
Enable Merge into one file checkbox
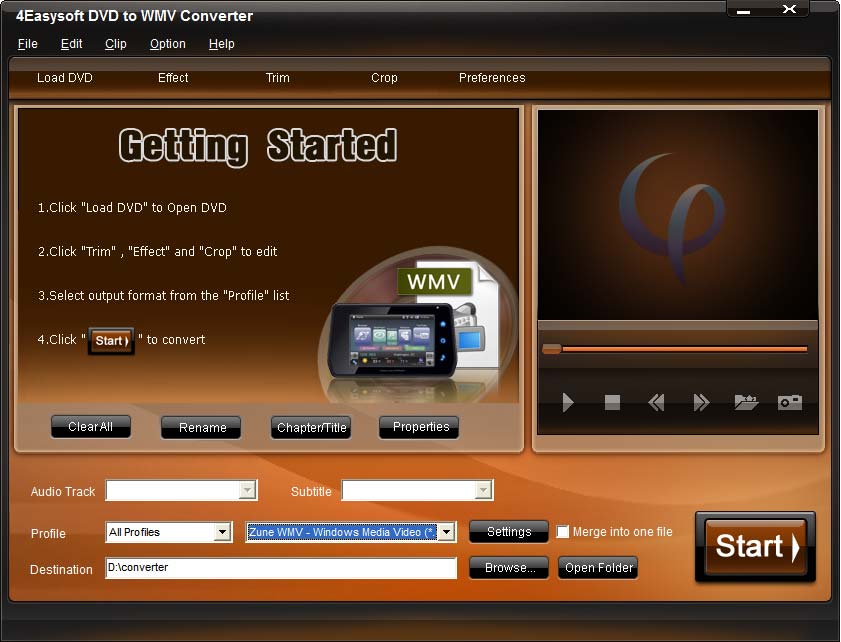pyautogui.click(x=563, y=532)
